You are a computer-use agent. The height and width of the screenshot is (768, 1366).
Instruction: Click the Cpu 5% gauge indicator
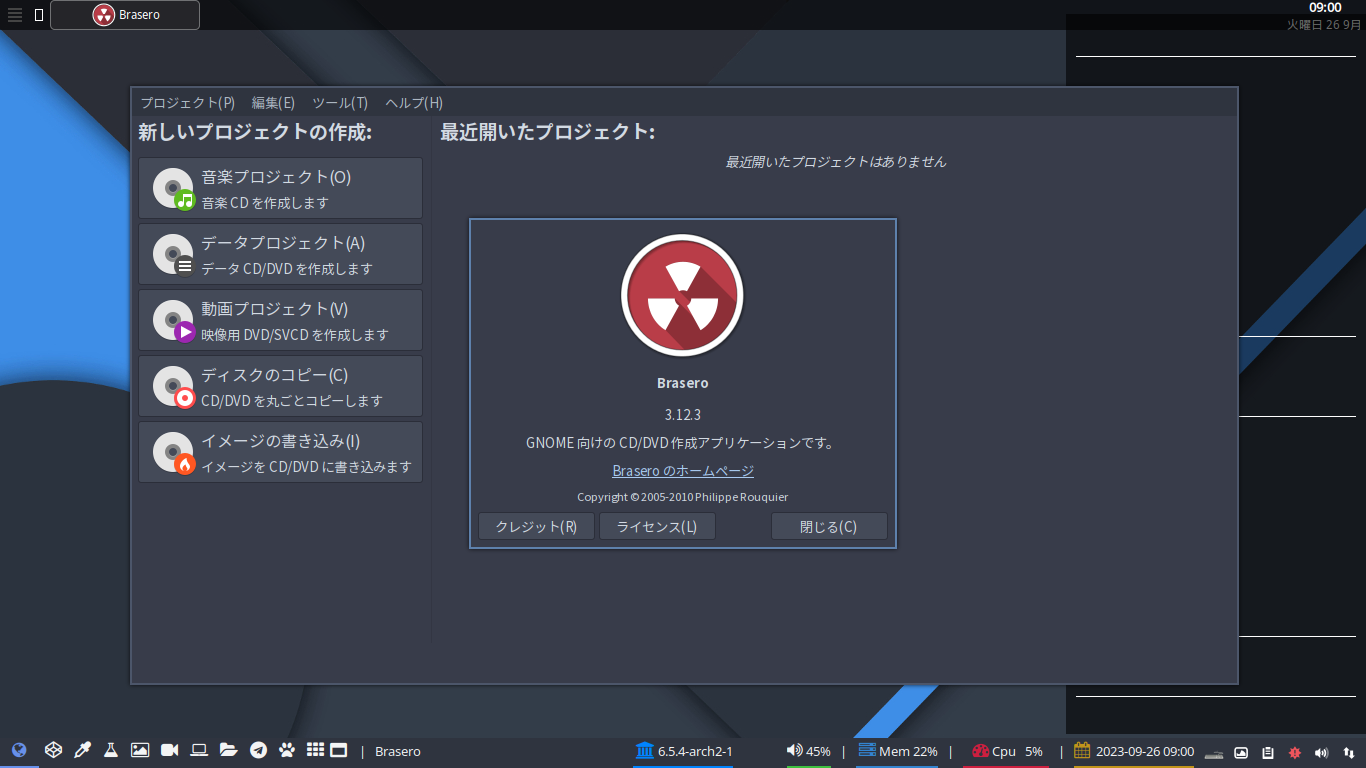1007,751
